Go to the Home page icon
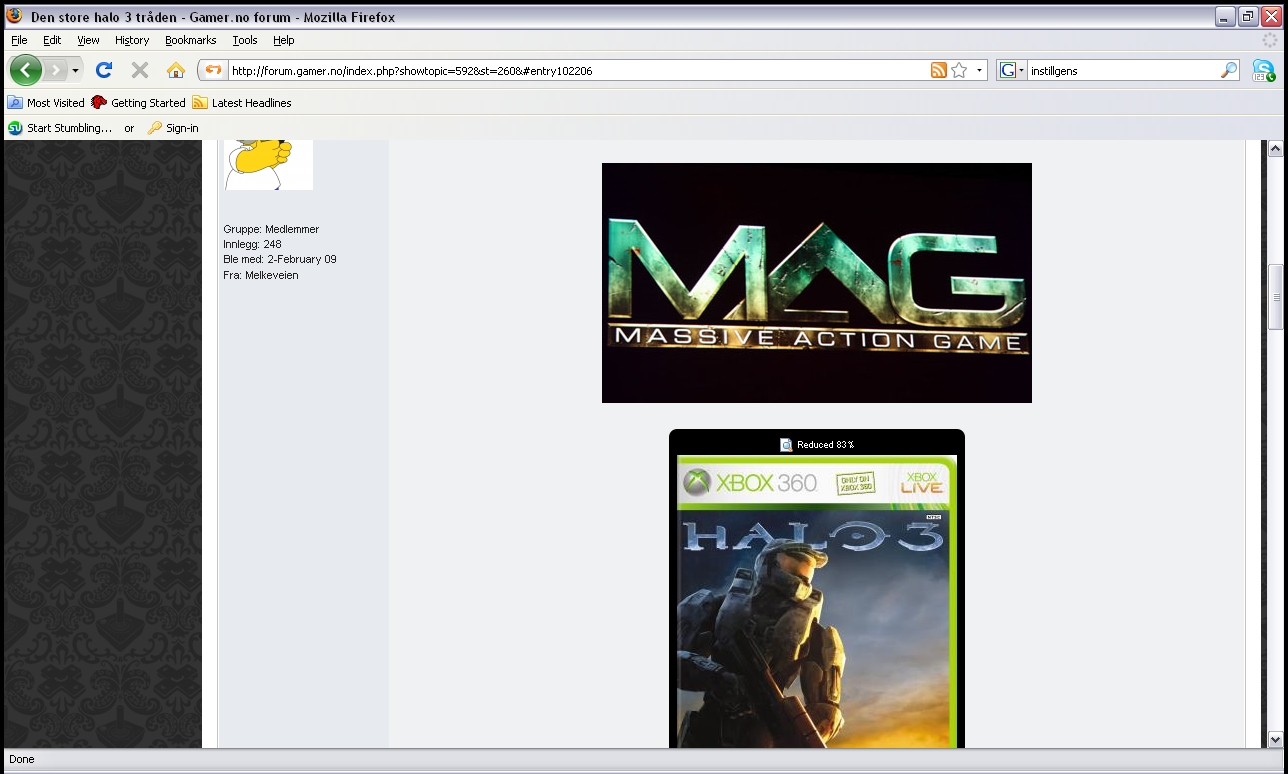 coord(176,70)
